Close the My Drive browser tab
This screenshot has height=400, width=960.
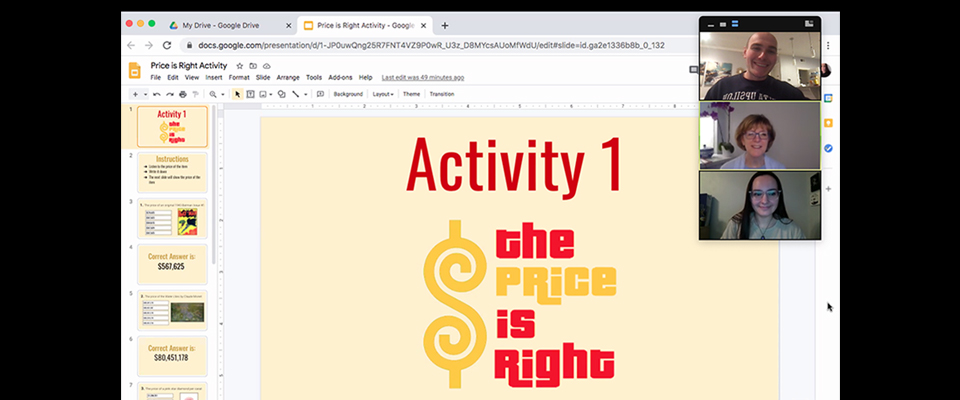tap(288, 26)
